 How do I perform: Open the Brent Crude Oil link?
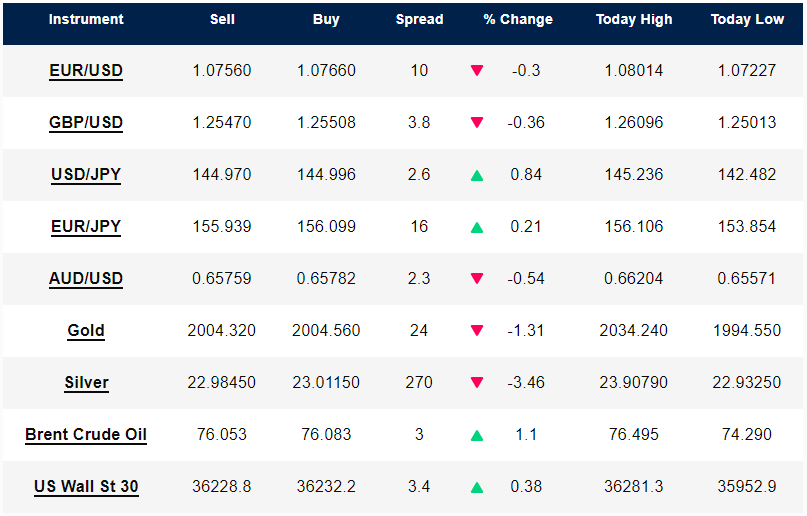click(86, 435)
